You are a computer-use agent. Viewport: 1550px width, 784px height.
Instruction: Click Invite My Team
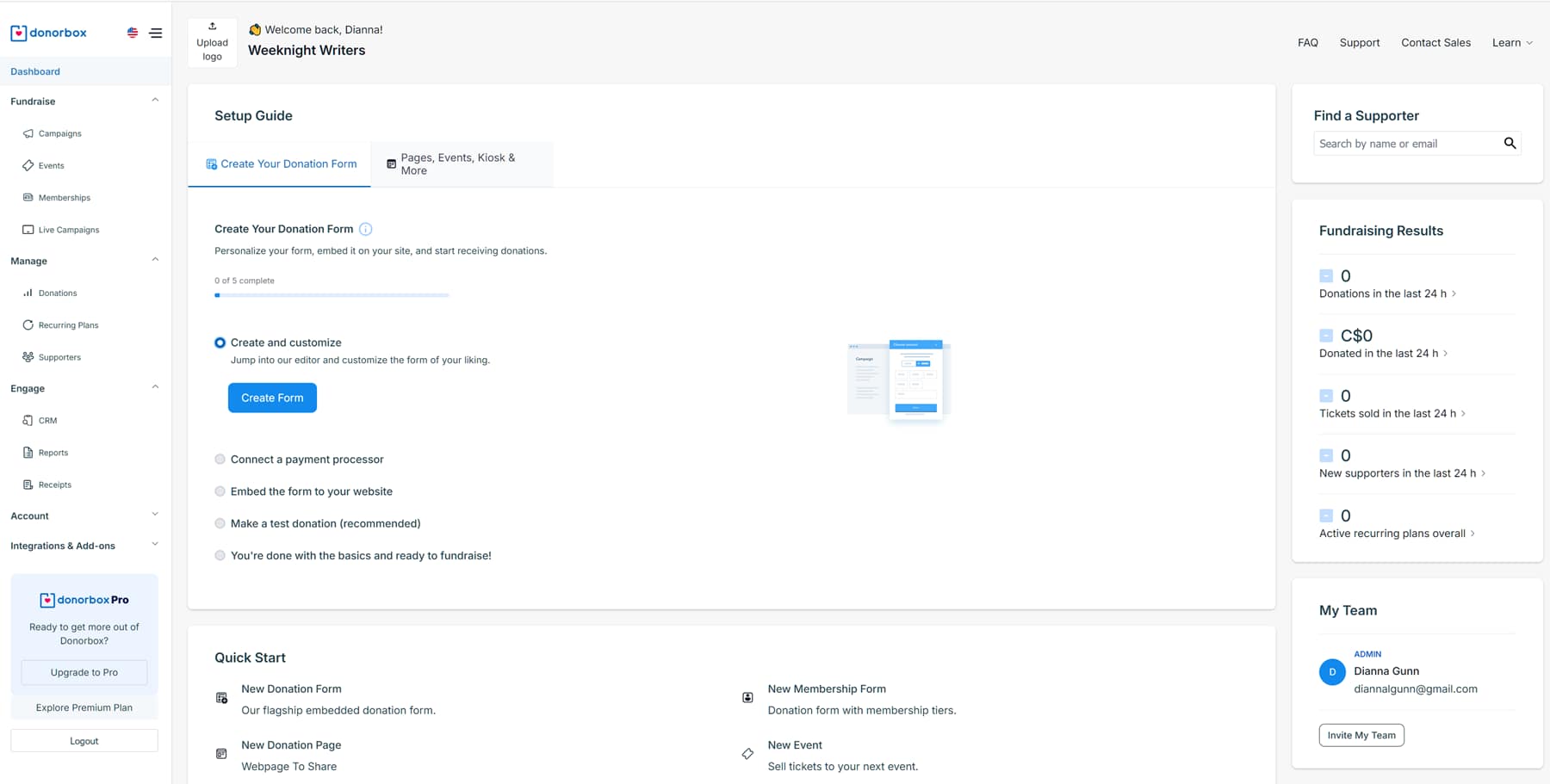point(1361,735)
